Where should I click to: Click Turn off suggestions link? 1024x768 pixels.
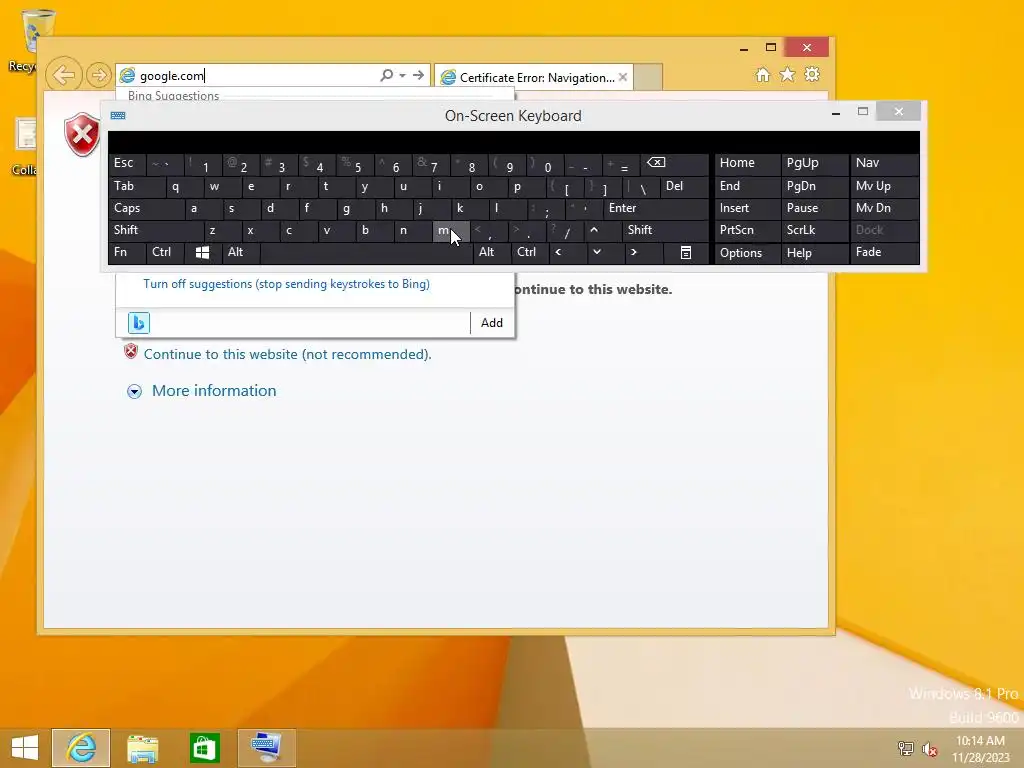[286, 284]
